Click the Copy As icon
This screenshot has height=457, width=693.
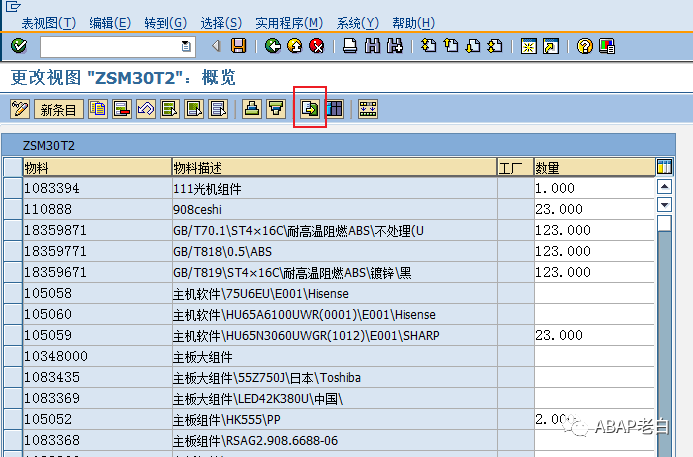coord(98,109)
